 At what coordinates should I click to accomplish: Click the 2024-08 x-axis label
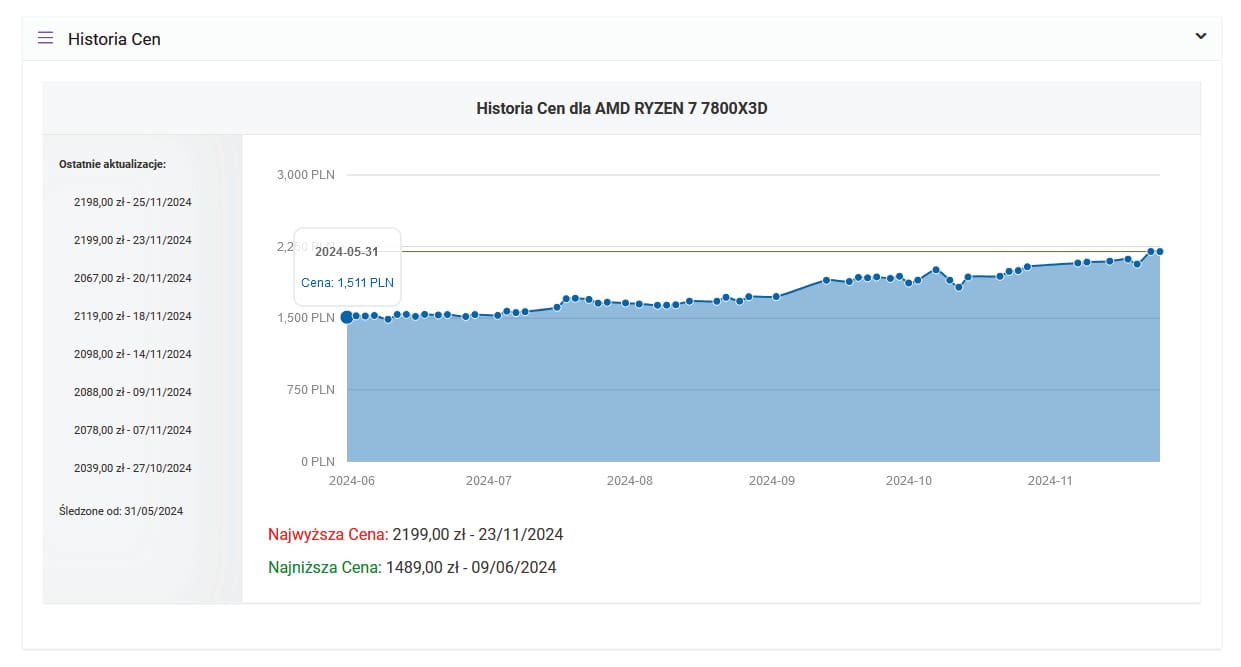tap(630, 480)
